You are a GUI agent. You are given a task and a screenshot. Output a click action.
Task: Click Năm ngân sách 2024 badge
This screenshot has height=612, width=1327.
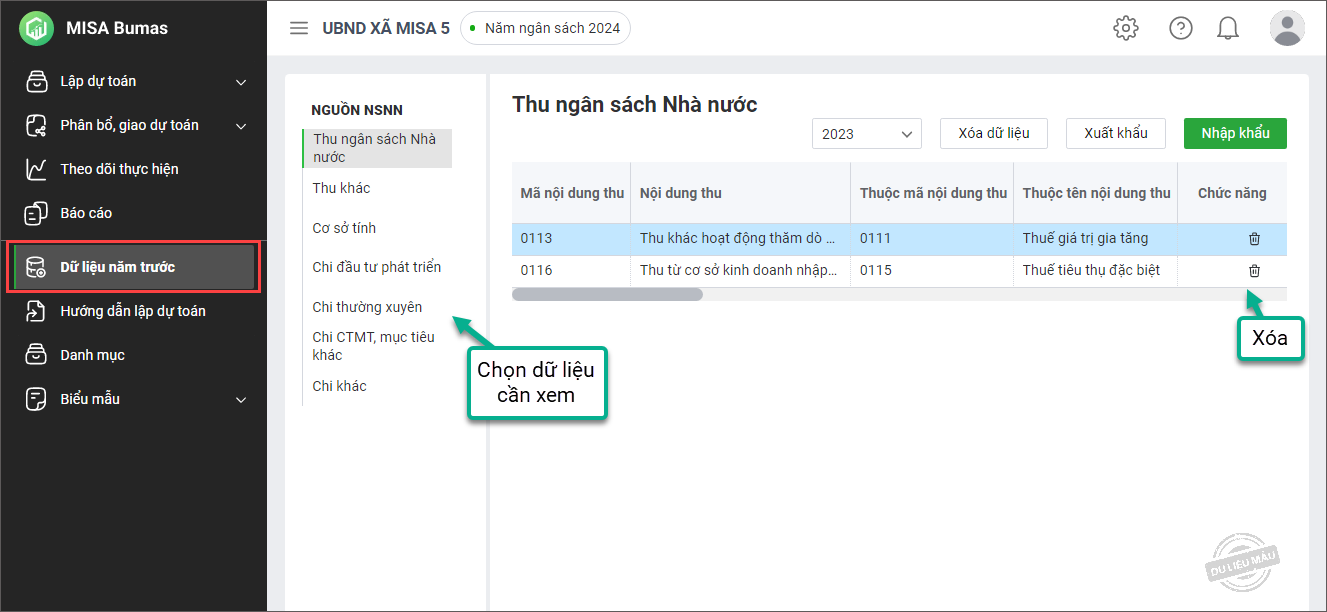pyautogui.click(x=545, y=28)
